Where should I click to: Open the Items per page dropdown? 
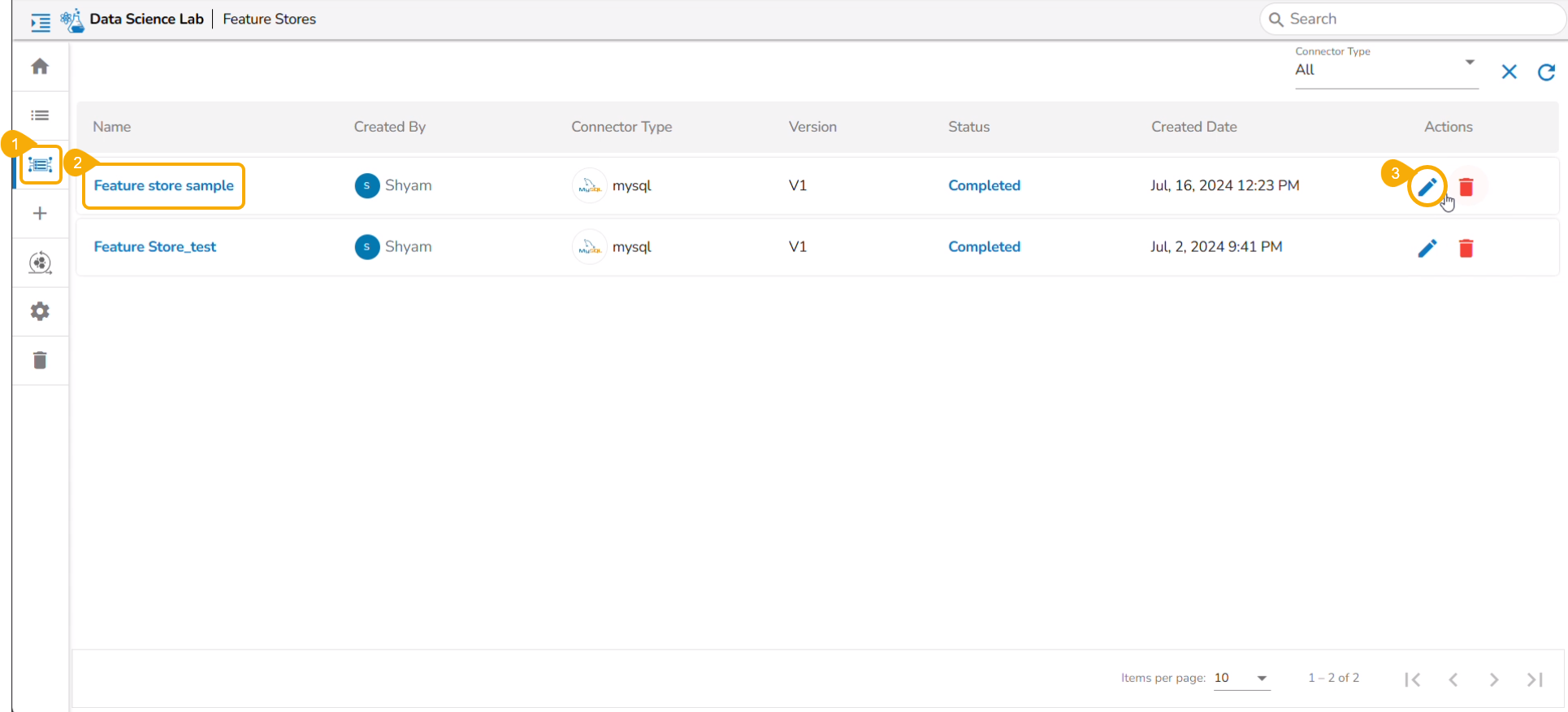(1241, 678)
